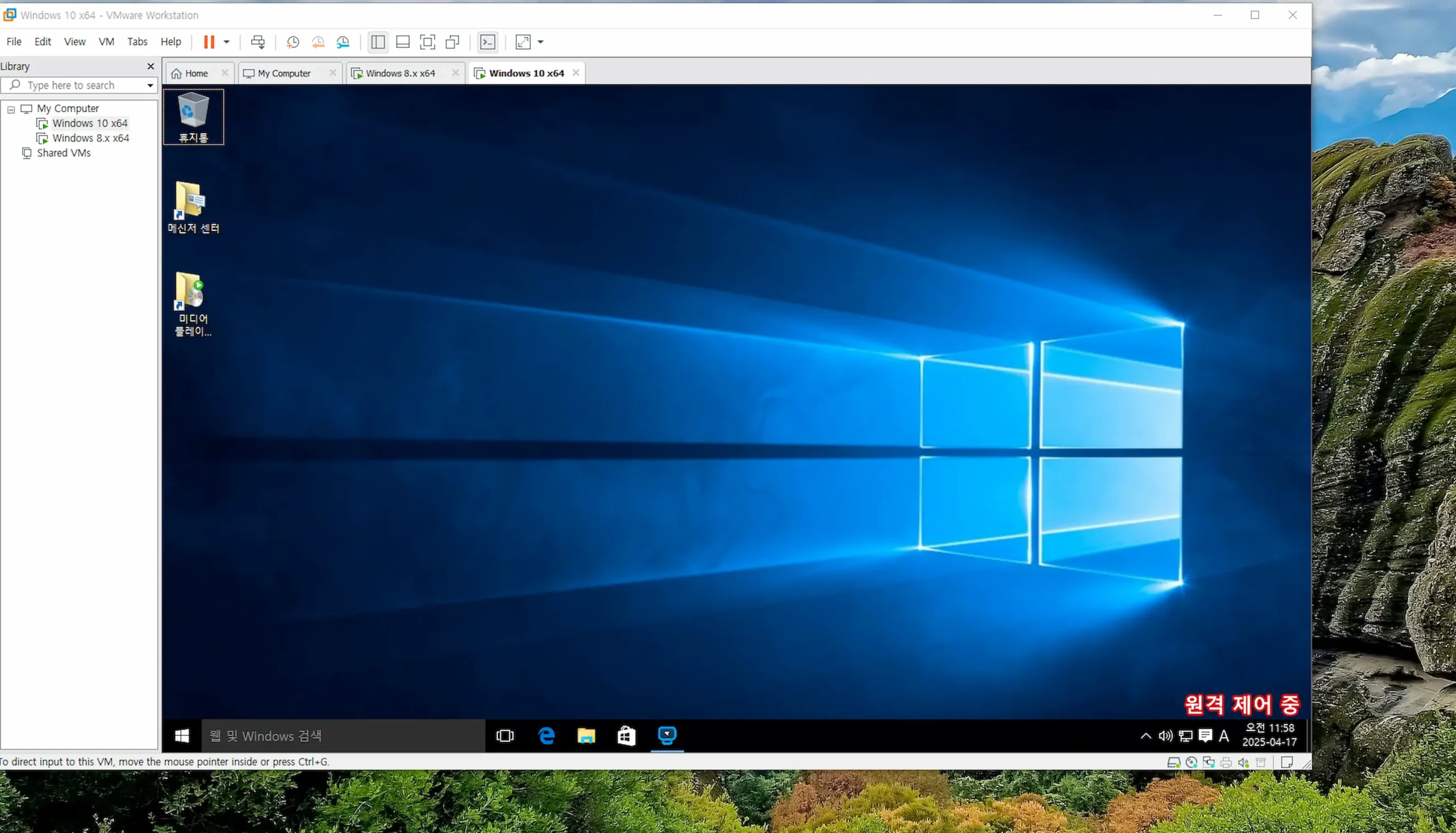The height and width of the screenshot is (833, 1456).
Task: Click the sound card status icon
Action: pyautogui.click(x=1244, y=762)
